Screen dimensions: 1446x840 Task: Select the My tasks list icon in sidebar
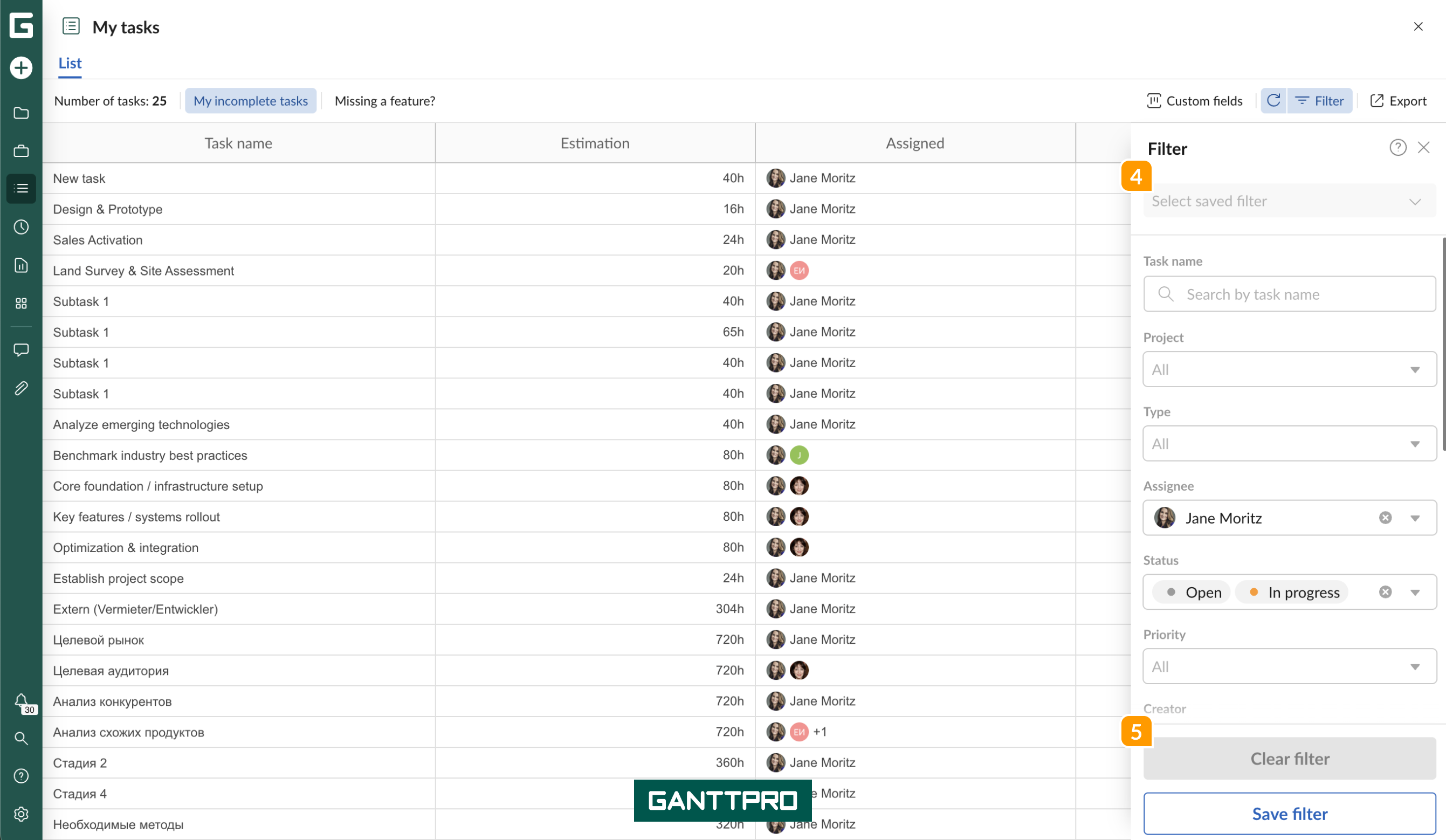click(21, 188)
